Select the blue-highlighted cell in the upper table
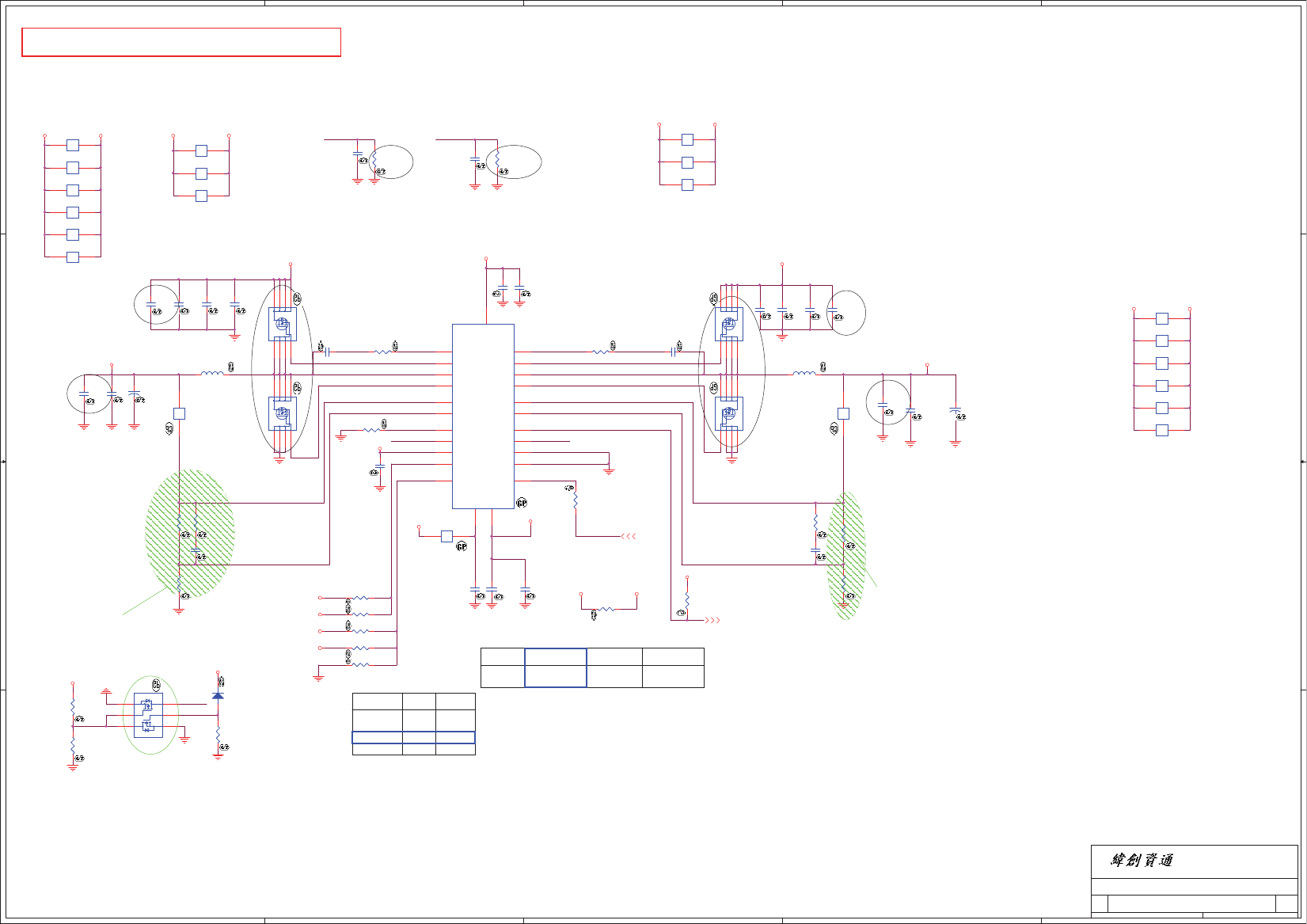Image resolution: width=1307 pixels, height=924 pixels. 556,667
